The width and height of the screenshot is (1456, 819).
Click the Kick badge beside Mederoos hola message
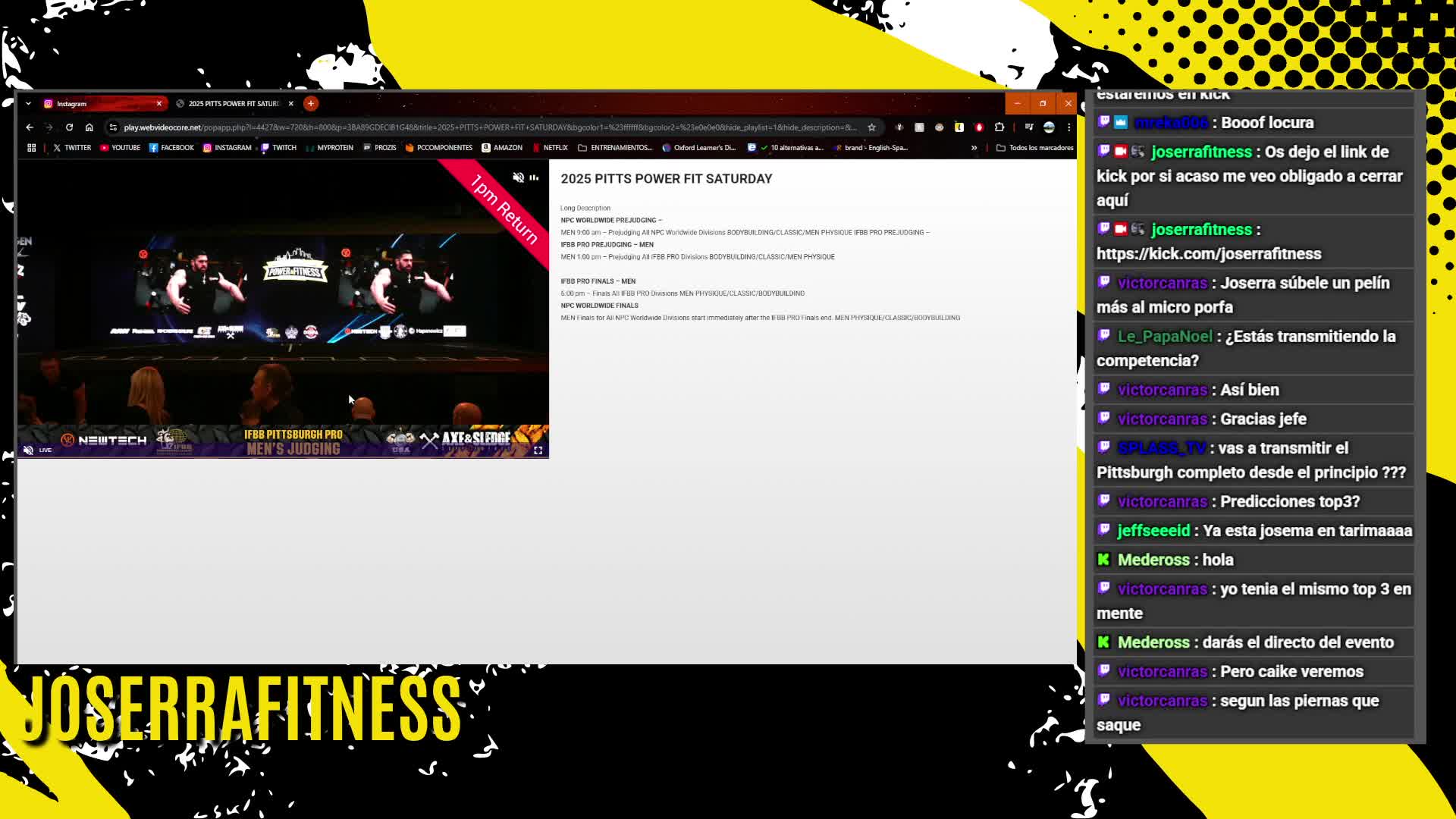[1104, 559]
